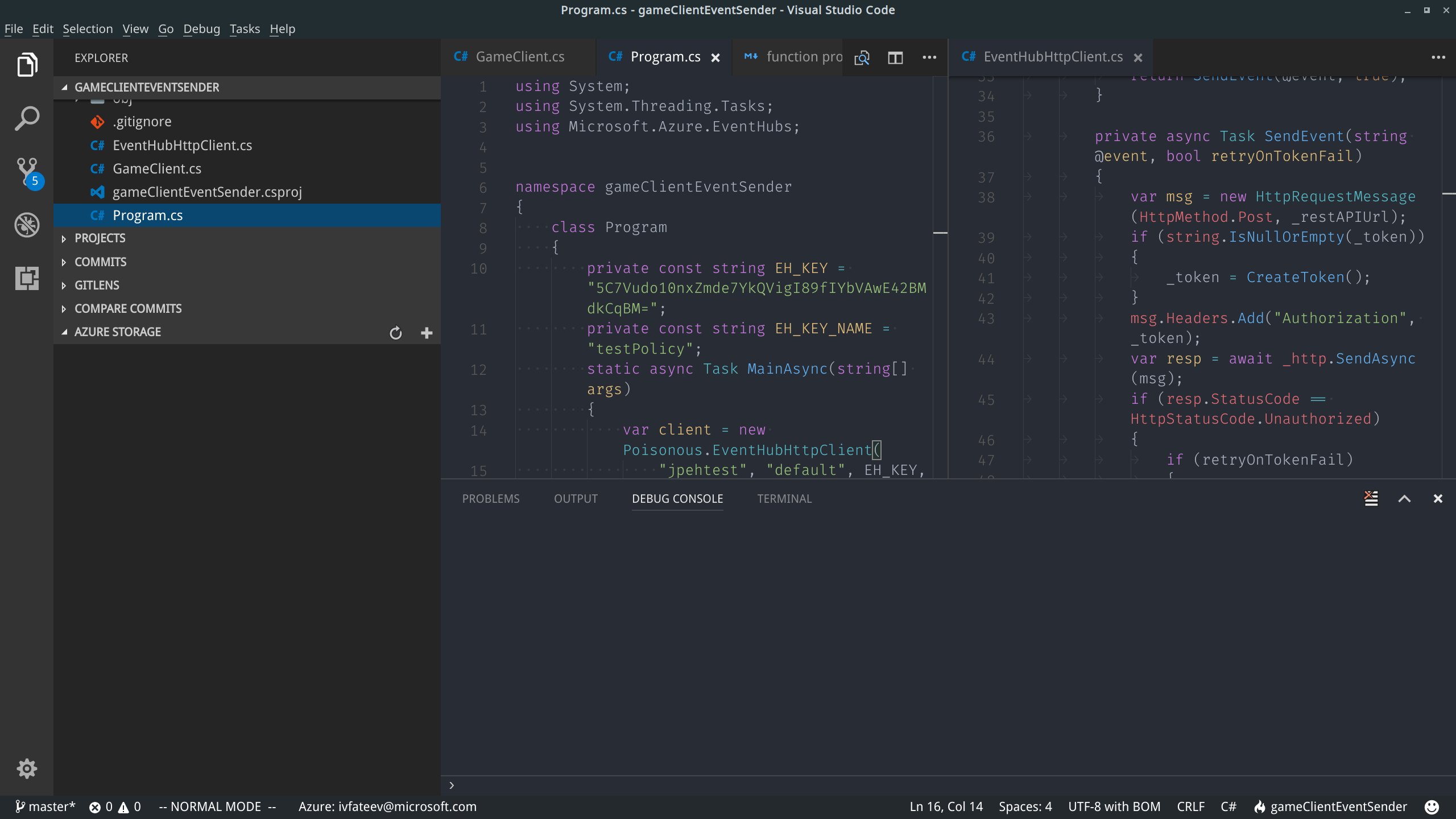Image resolution: width=1456 pixels, height=819 pixels.
Task: Click the open changes icon near Program.cs tab
Action: coord(862,57)
